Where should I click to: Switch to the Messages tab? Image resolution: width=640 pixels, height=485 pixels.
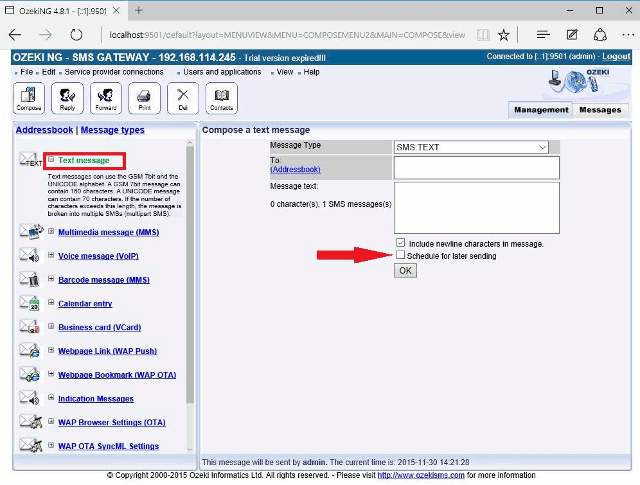click(x=600, y=110)
